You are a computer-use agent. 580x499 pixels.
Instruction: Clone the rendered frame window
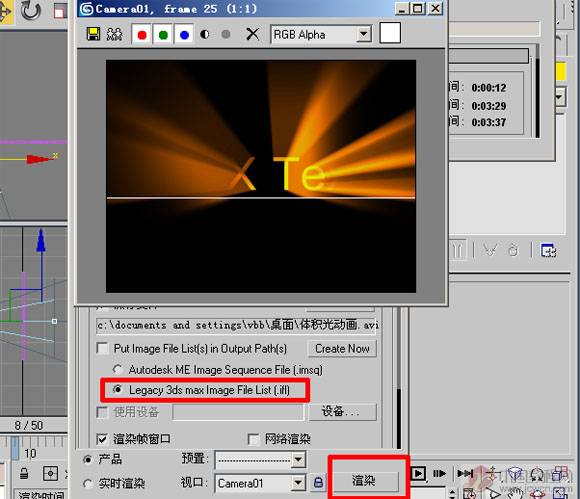point(115,34)
